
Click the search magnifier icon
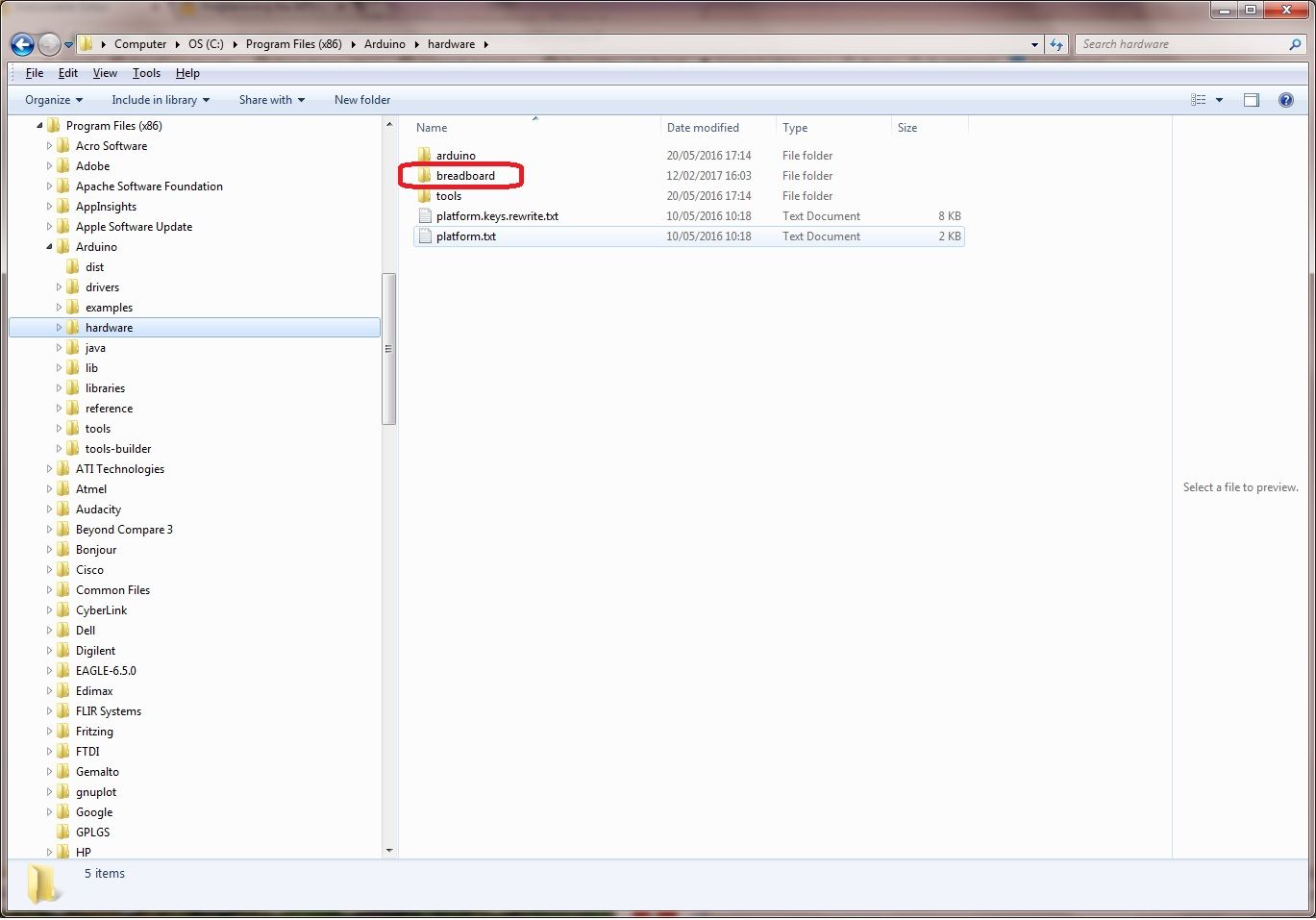click(1296, 44)
